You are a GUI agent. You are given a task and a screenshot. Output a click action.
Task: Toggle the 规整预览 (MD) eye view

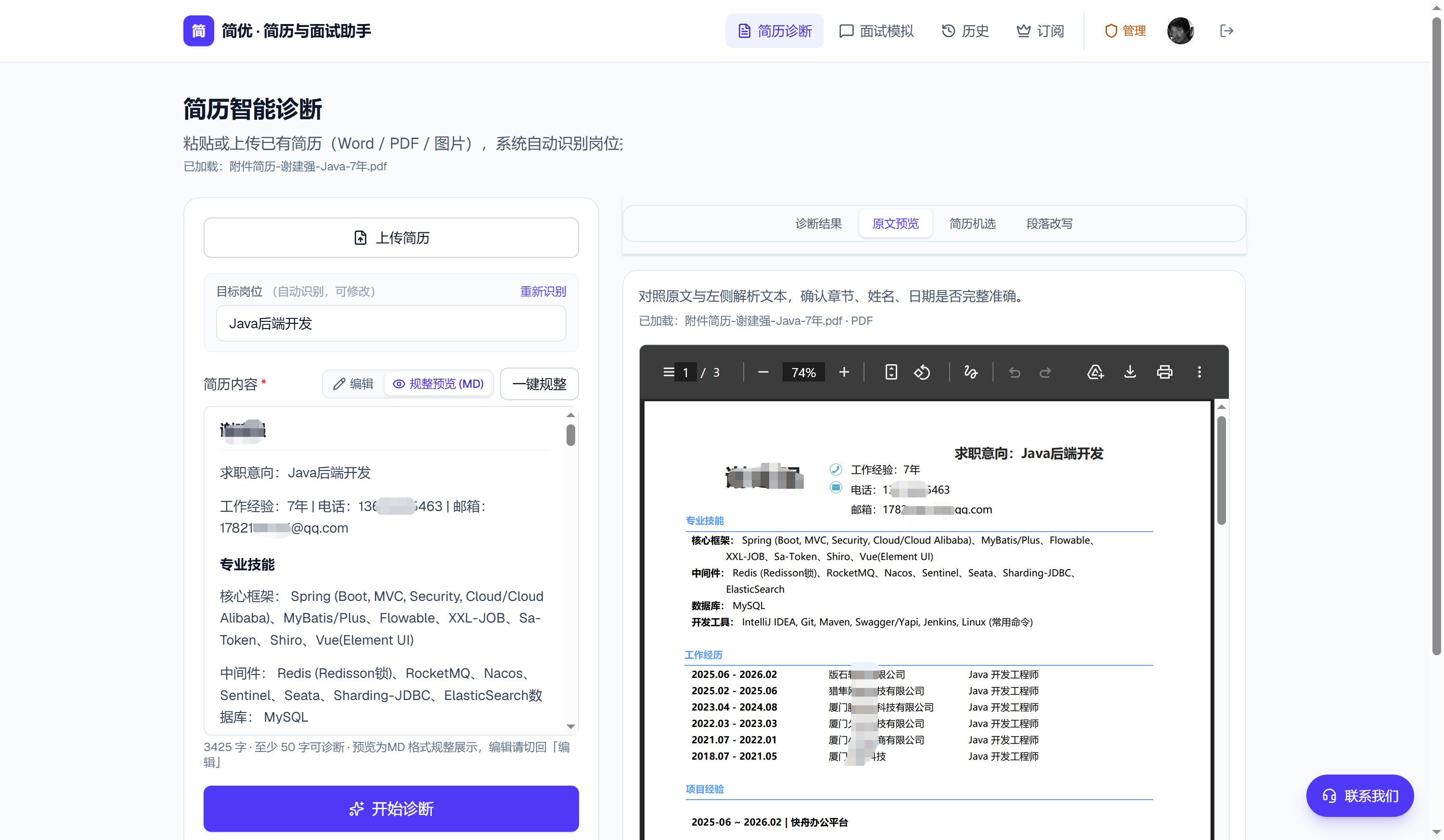click(438, 383)
